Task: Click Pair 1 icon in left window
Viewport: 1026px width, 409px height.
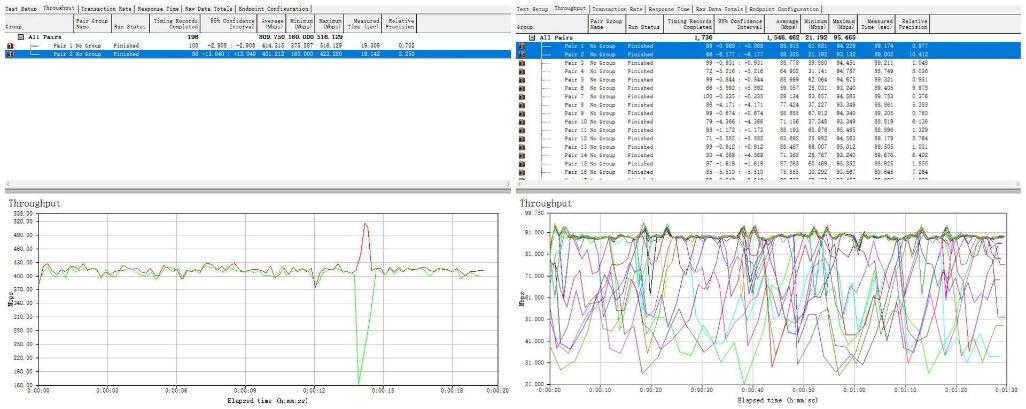Action: tap(10, 46)
